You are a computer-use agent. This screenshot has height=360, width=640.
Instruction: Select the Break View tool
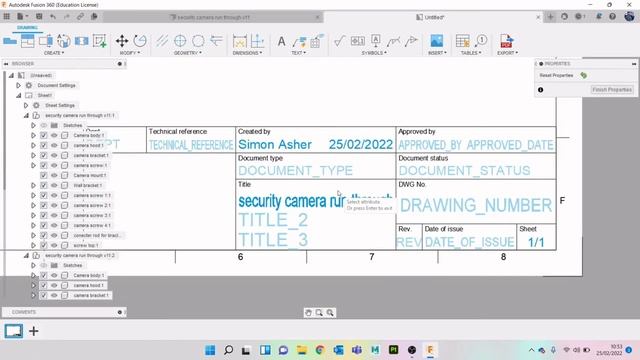82,41
